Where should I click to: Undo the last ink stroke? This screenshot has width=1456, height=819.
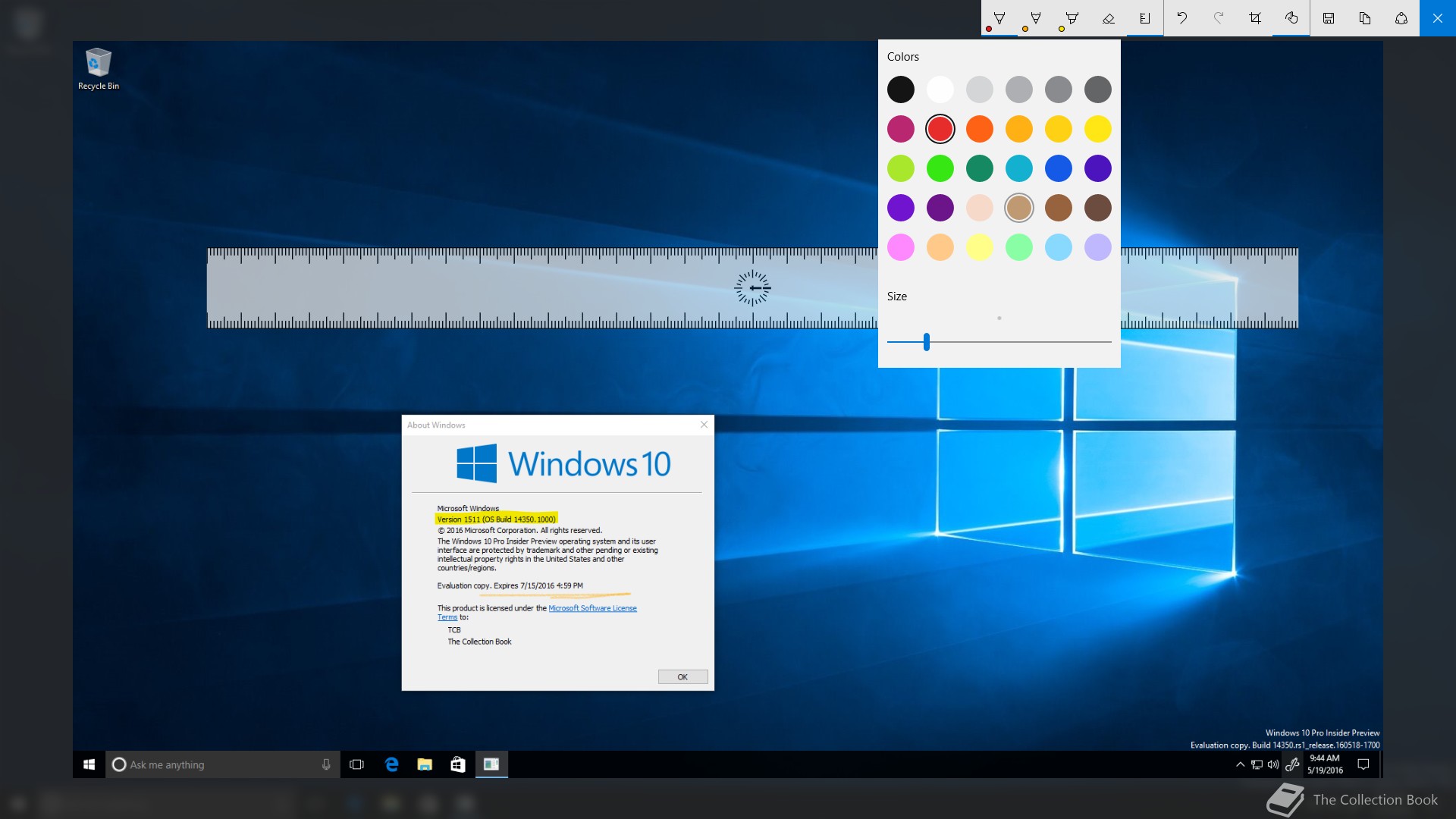pos(1181,18)
